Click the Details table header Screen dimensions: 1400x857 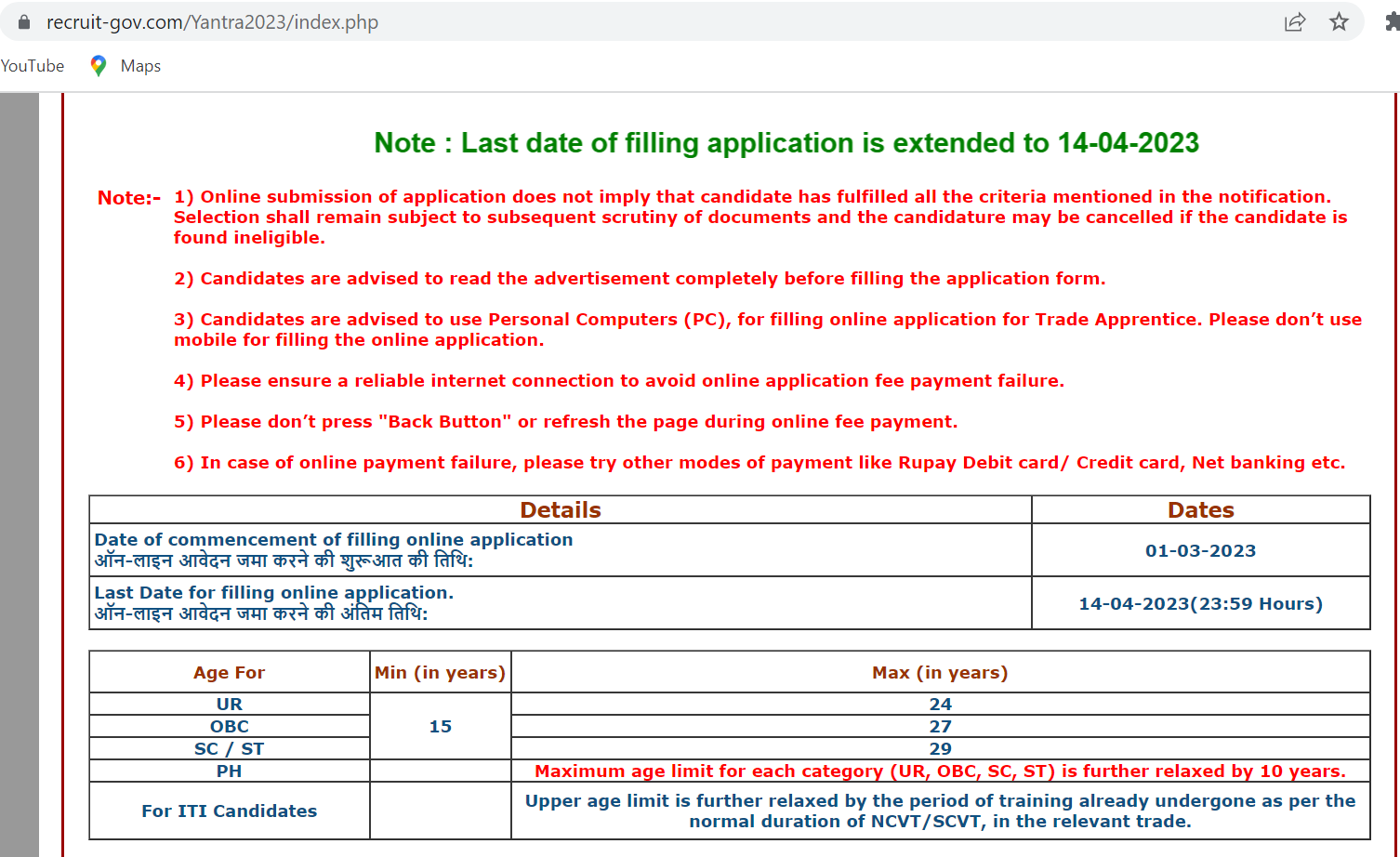pyautogui.click(x=561, y=509)
